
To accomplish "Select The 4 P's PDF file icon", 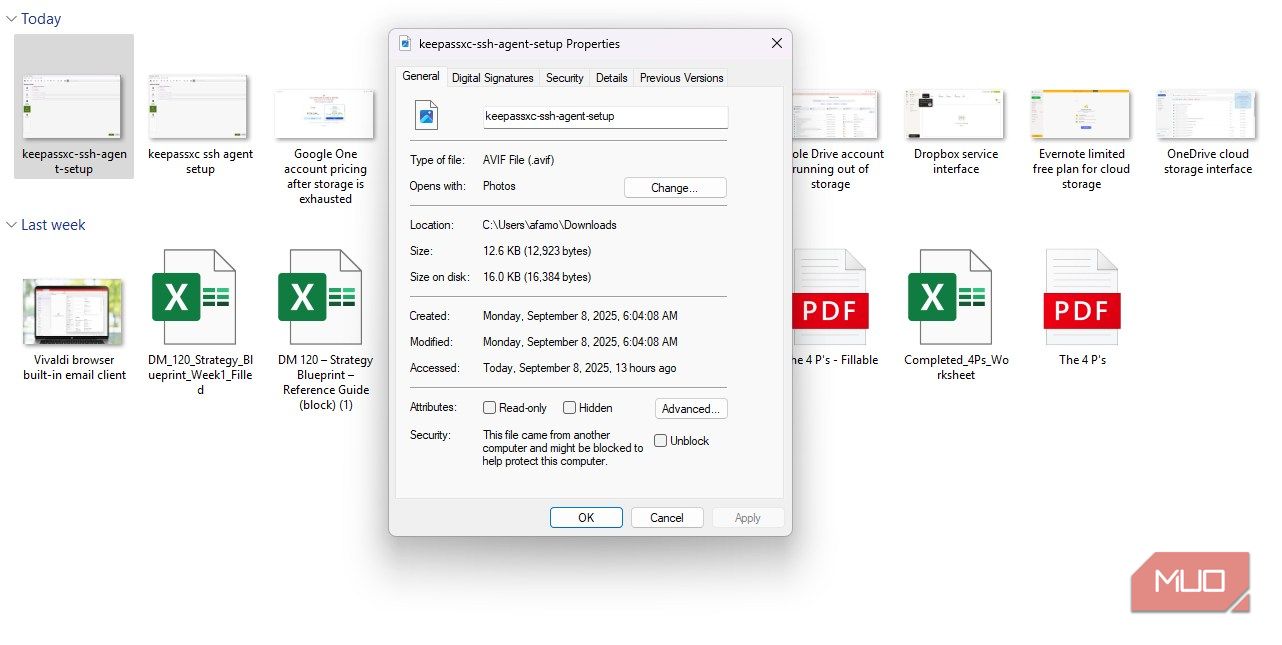I will click(x=1081, y=297).
